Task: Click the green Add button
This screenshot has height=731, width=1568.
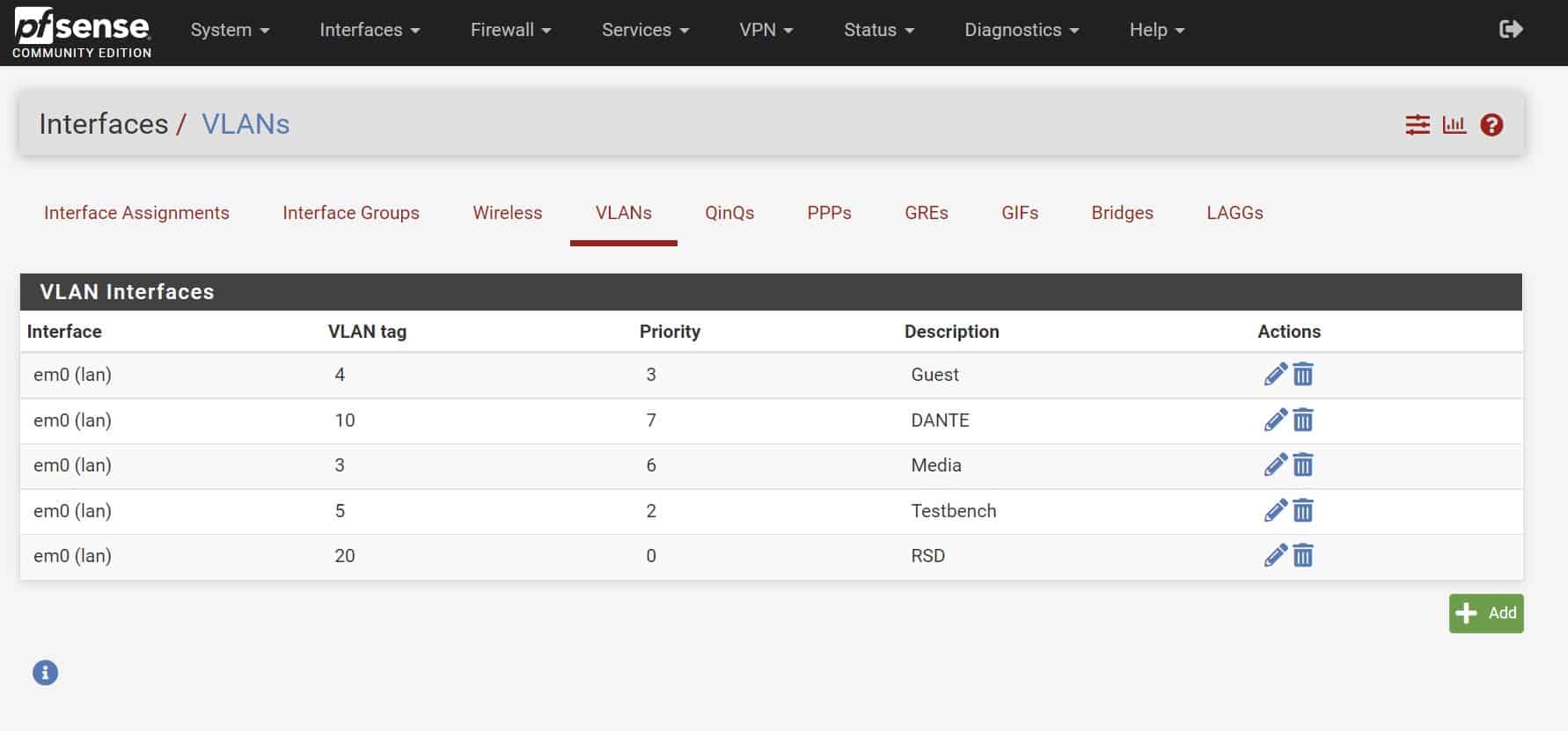Action: point(1486,613)
